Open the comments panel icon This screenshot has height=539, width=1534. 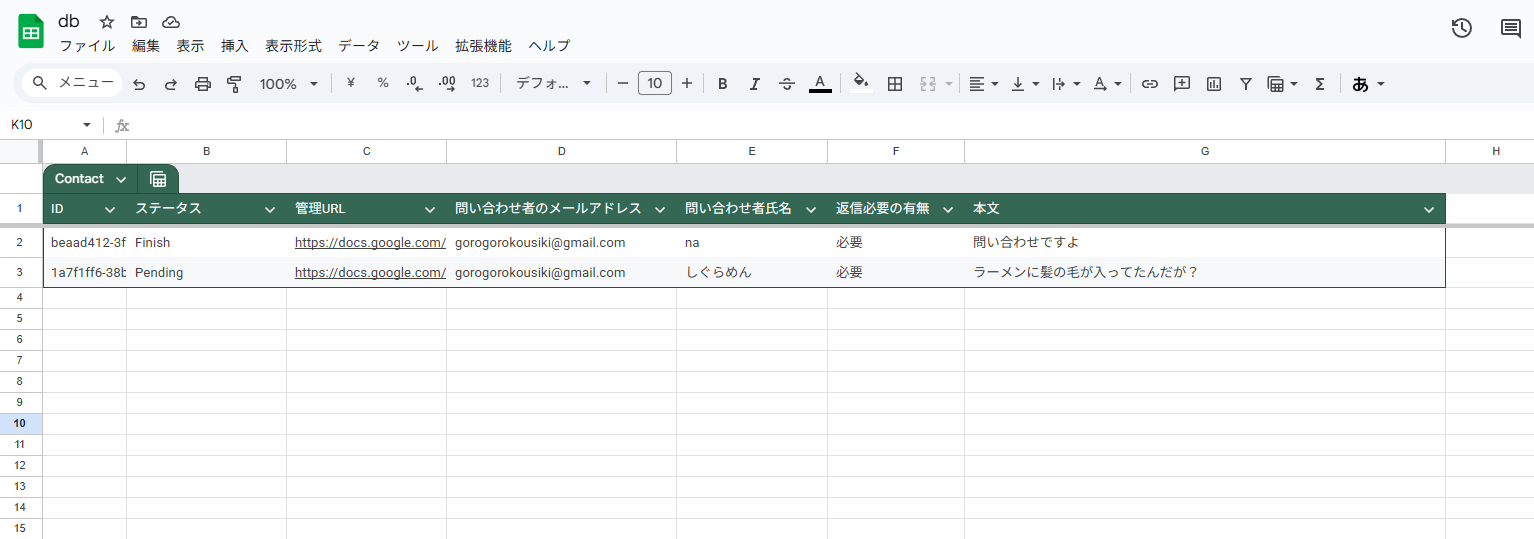click(1511, 28)
